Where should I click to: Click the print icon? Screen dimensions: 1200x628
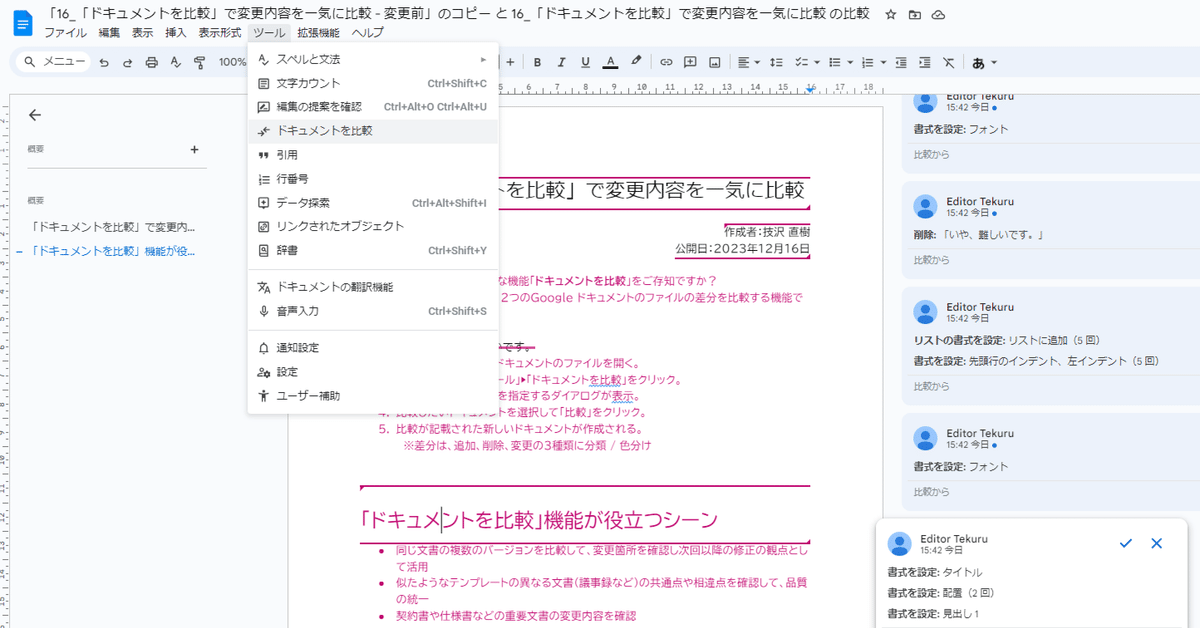[x=150, y=62]
